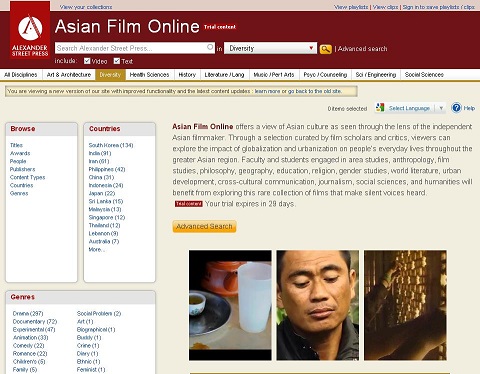This screenshot has width=480, height=374.
Task: Browse by Awards link
Action: 20,153
